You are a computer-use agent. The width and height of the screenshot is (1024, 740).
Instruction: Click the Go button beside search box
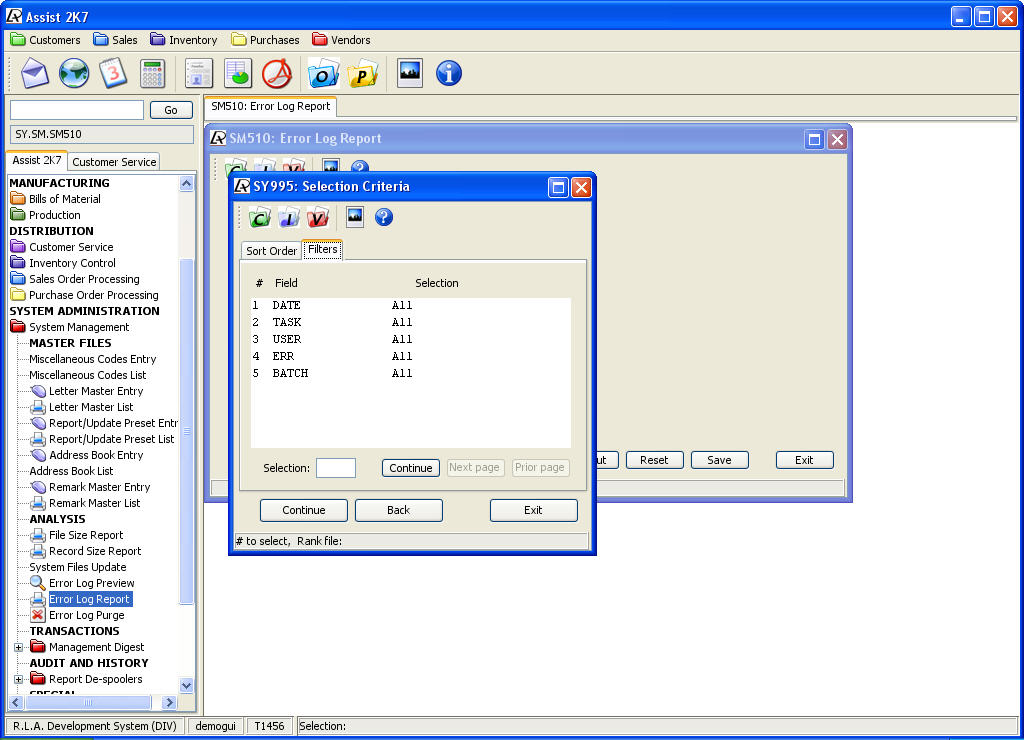pos(171,110)
